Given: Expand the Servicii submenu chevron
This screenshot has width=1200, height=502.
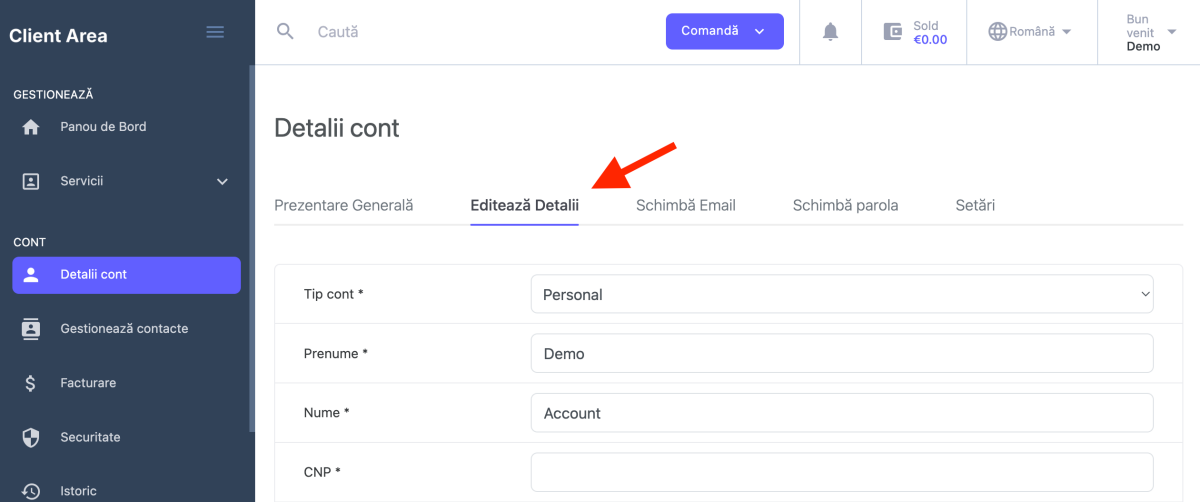Looking at the screenshot, I should pyautogui.click(x=222, y=182).
